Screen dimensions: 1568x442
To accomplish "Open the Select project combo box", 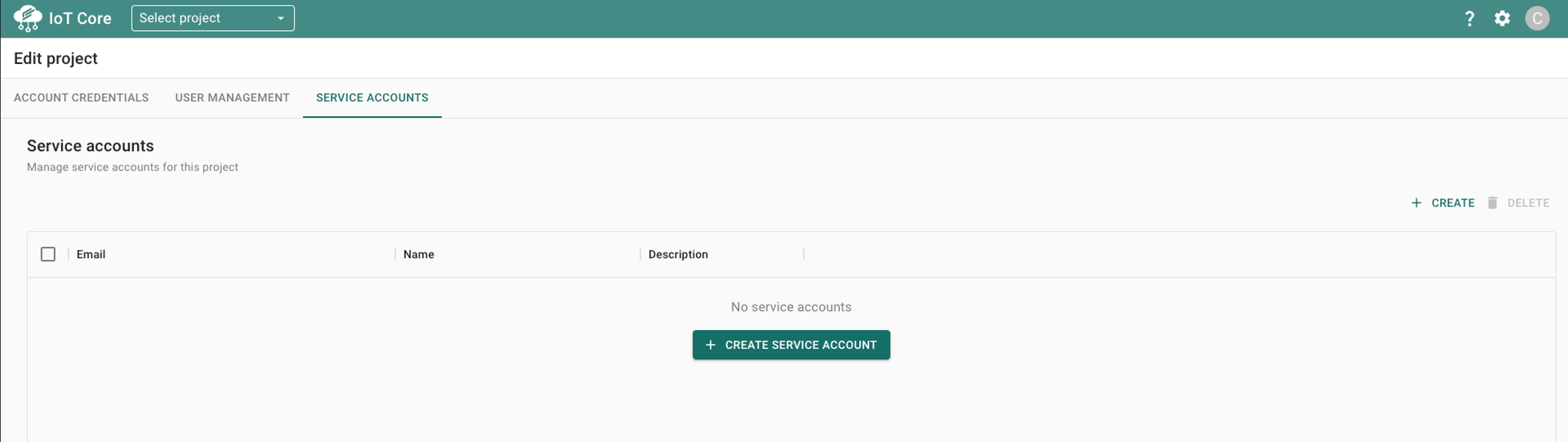I will click(203, 18).
